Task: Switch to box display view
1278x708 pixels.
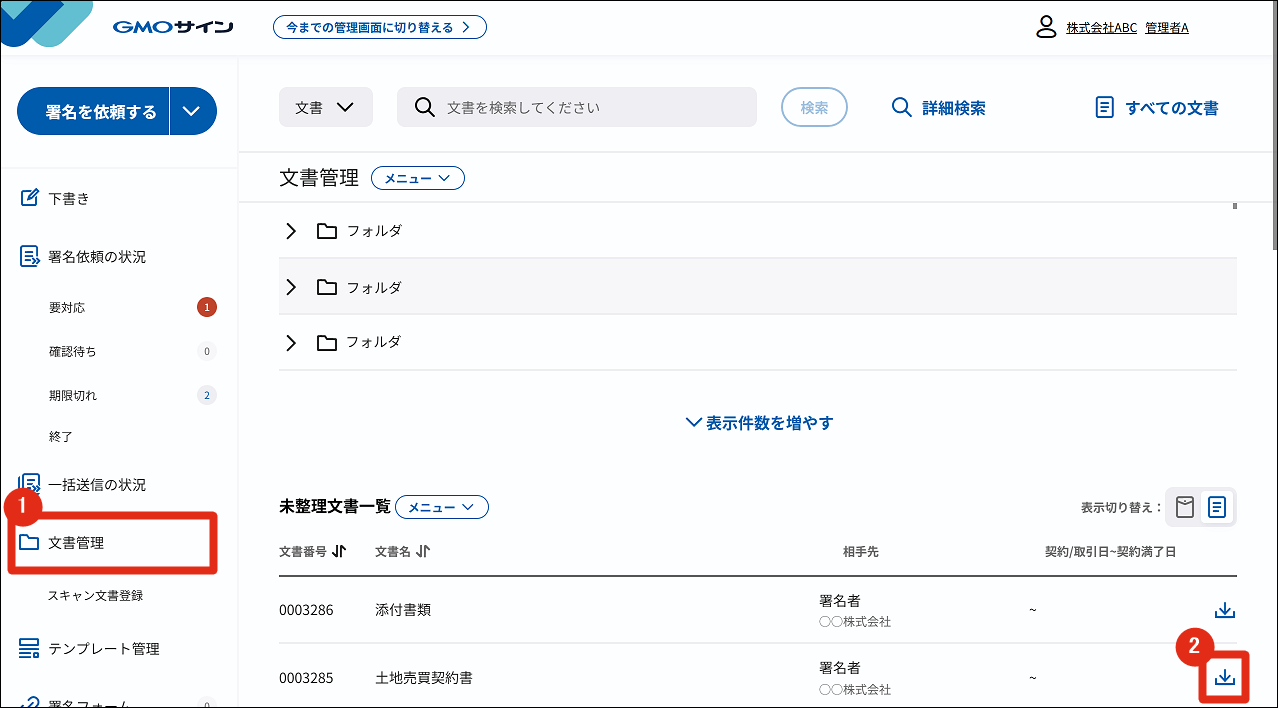Action: [x=1185, y=507]
